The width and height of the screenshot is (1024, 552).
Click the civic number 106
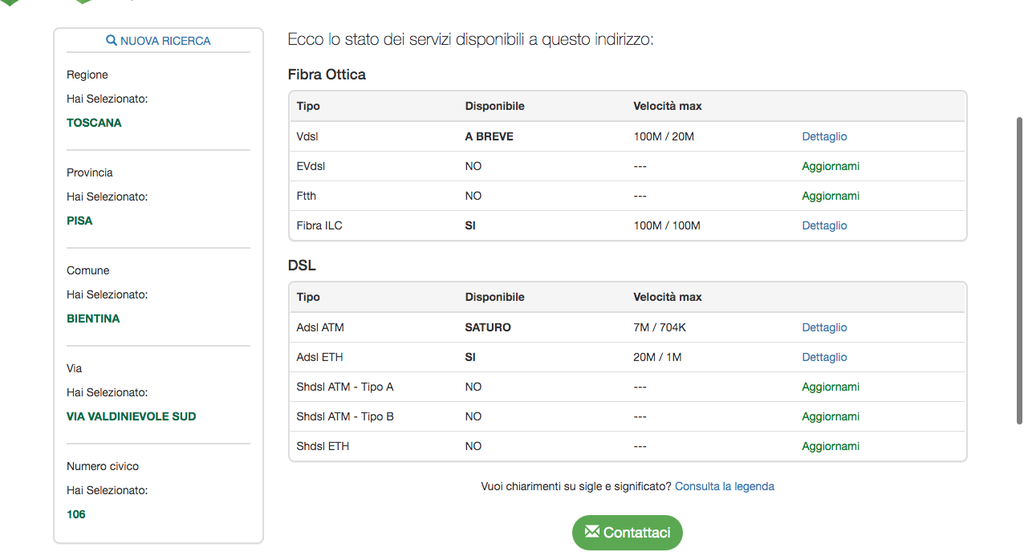[x=76, y=515]
